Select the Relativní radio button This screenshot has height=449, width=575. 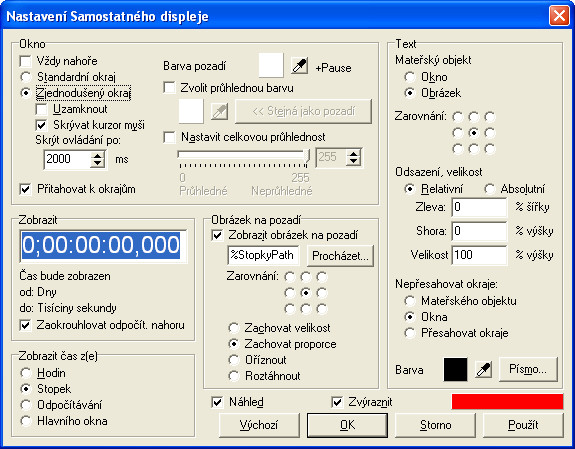click(409, 189)
